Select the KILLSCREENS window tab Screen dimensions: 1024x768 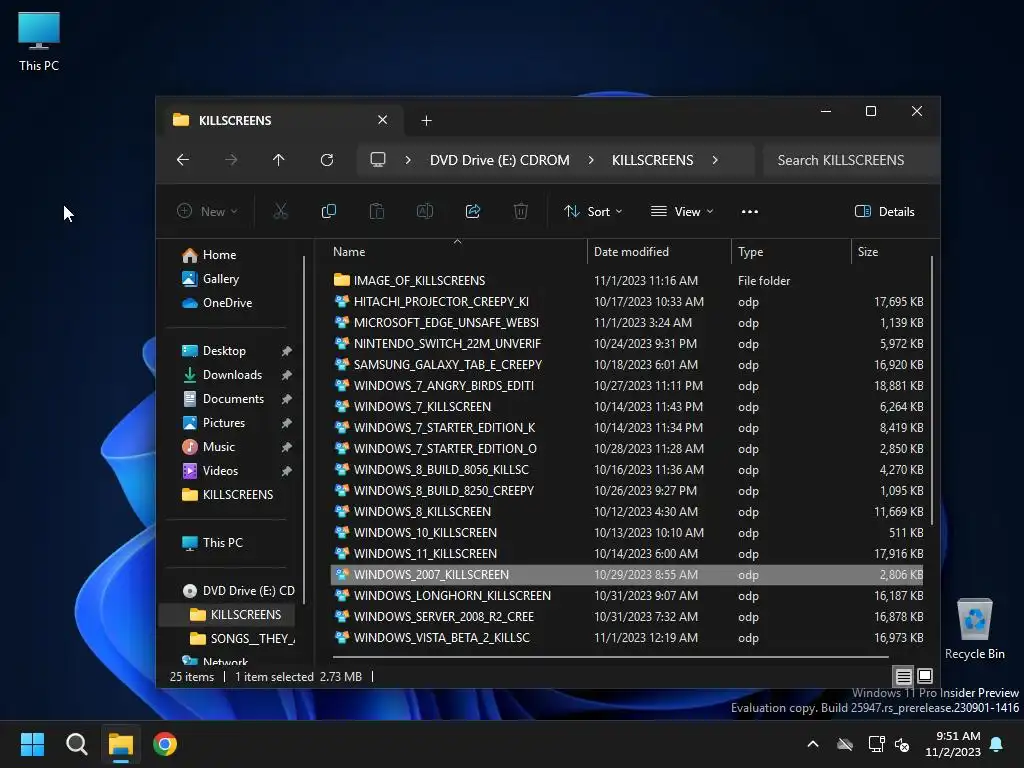[282, 120]
